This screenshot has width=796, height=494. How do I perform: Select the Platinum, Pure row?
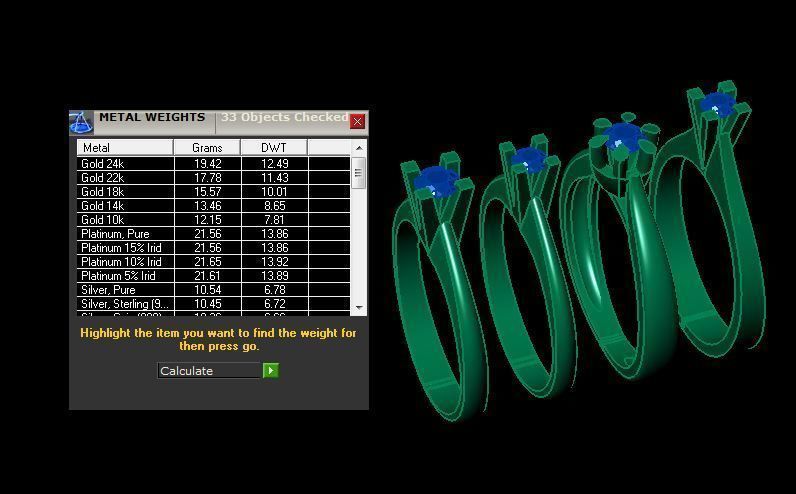pyautogui.click(x=214, y=234)
